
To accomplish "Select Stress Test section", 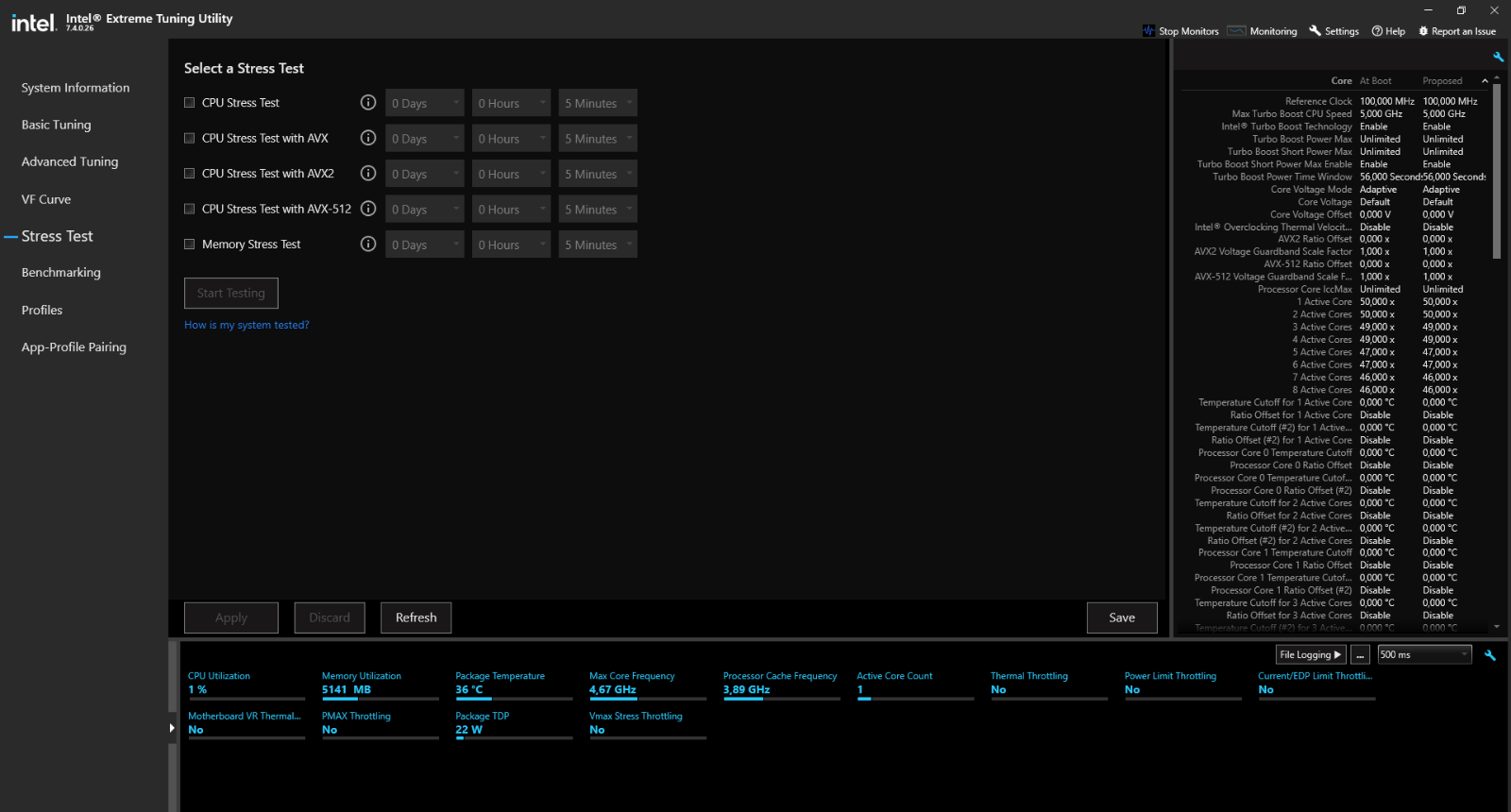I will pyautogui.click(x=58, y=236).
